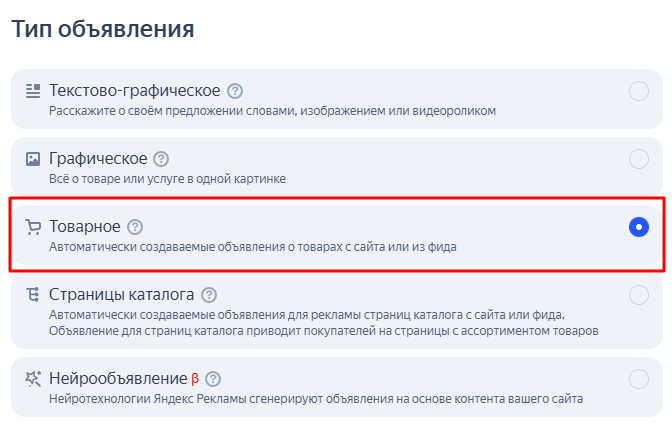The height and width of the screenshot is (433, 672).
Task: Open help tooltip for Текстово-графическое
Action: pos(235,91)
